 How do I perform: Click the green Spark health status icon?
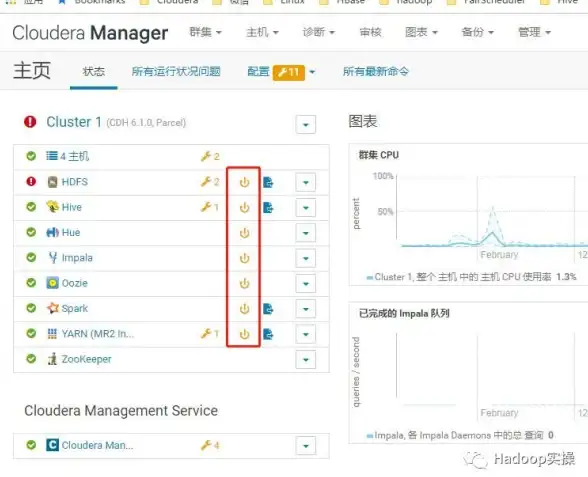[31, 308]
